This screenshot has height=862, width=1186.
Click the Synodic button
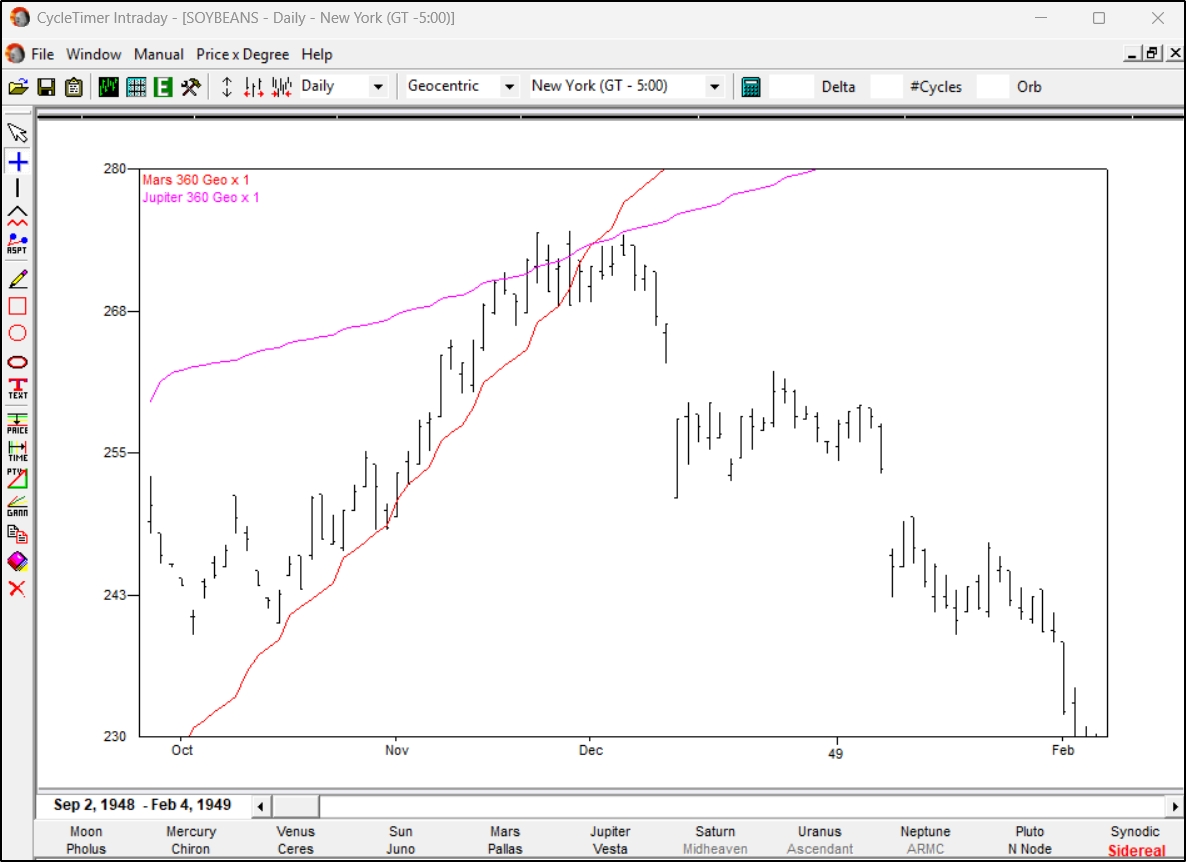[1135, 831]
